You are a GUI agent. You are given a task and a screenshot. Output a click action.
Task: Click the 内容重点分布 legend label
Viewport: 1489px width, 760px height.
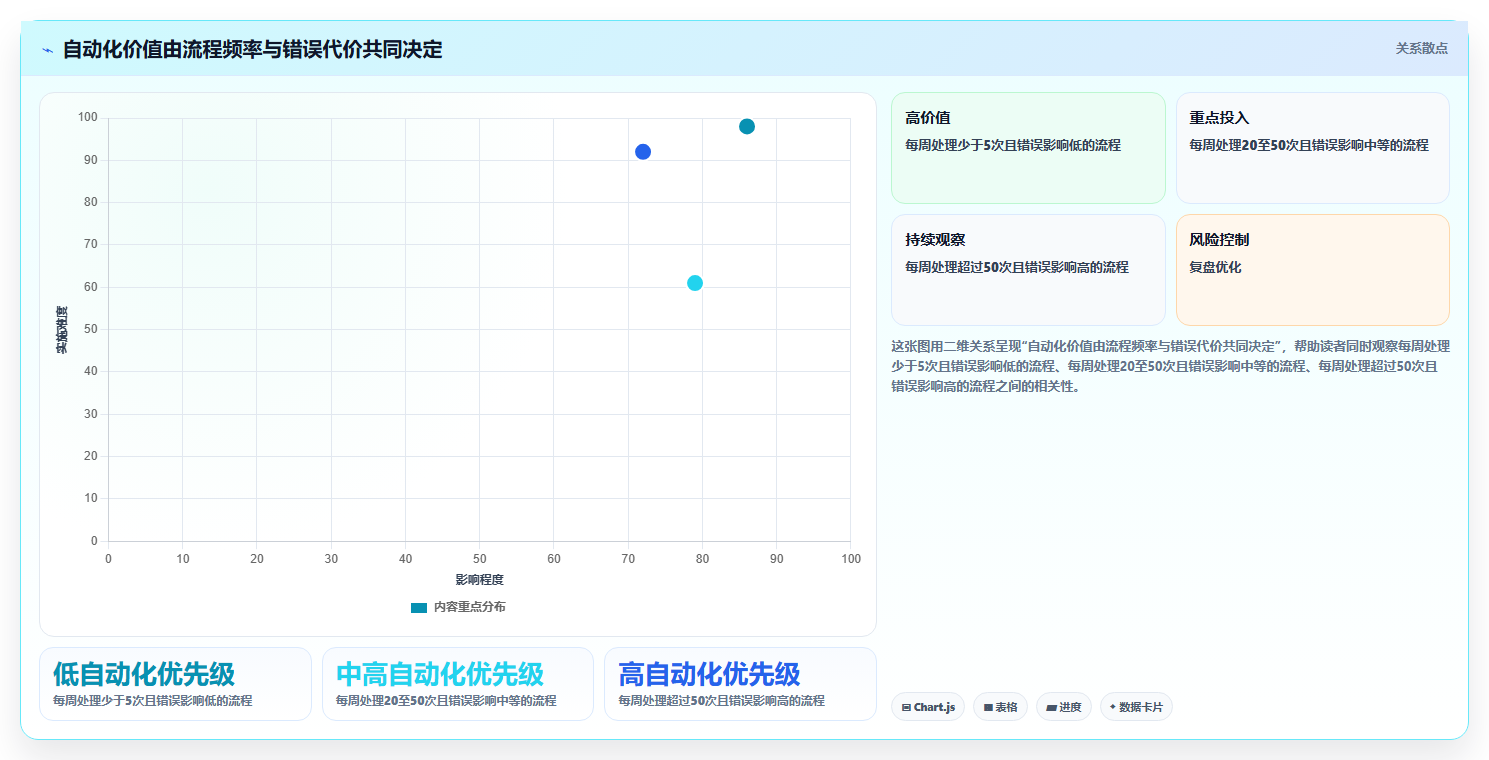click(469, 608)
